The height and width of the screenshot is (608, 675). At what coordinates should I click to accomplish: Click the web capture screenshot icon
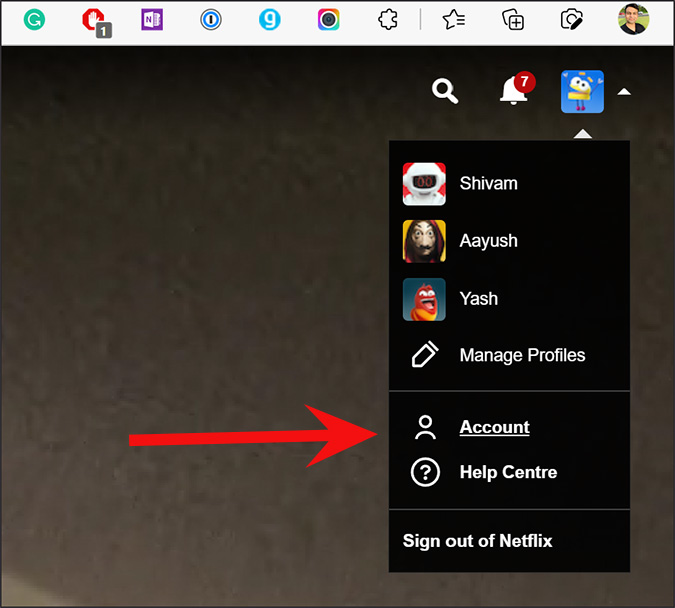click(572, 19)
